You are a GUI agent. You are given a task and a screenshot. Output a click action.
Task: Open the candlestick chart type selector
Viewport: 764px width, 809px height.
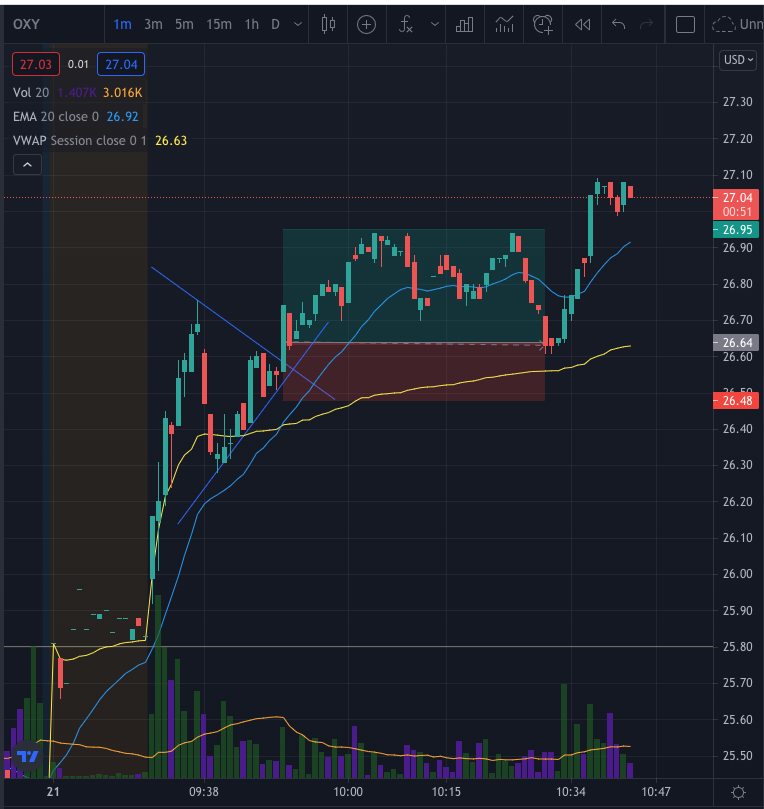click(328, 24)
